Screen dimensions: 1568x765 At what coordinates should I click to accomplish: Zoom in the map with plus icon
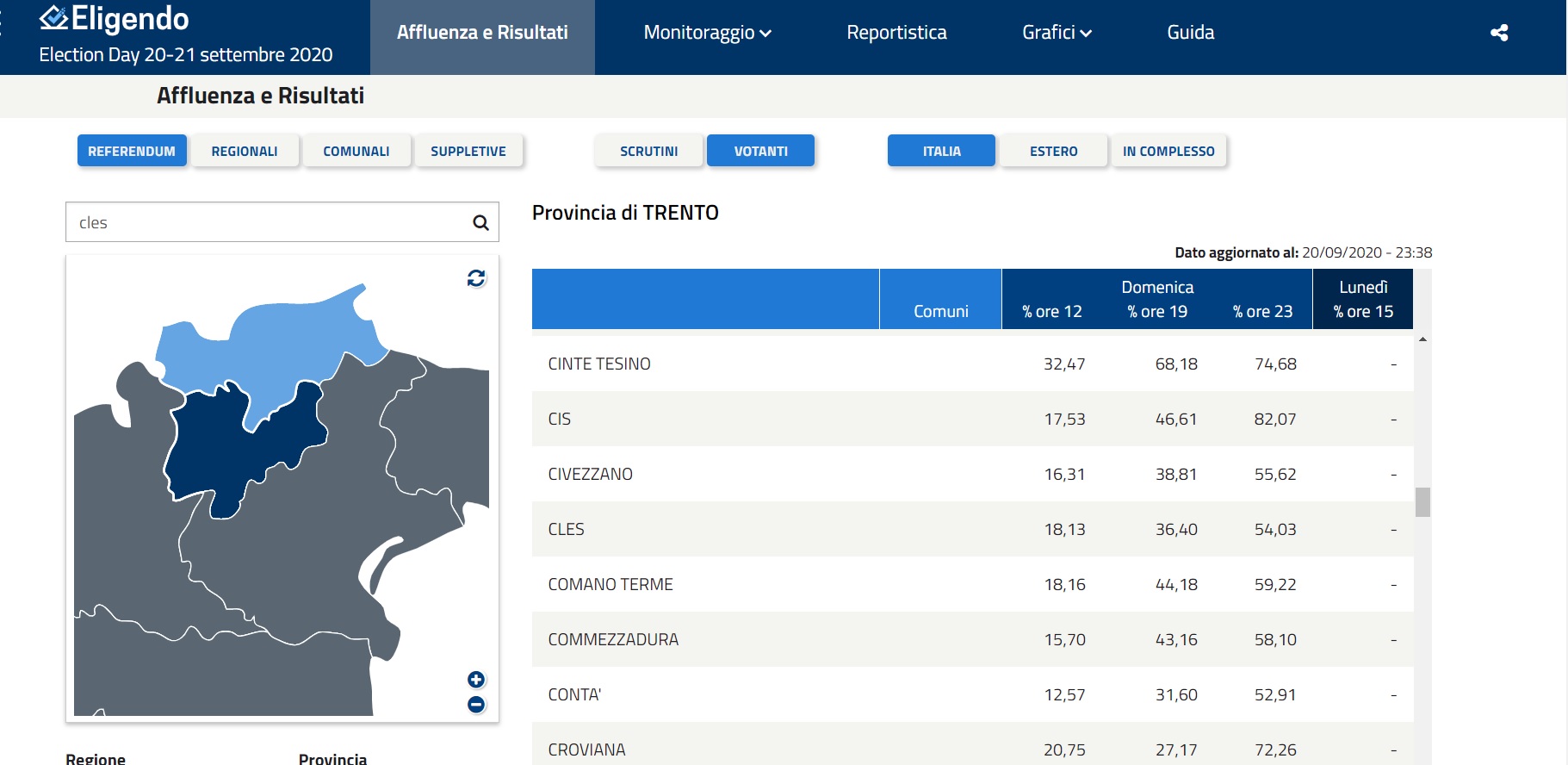tap(476, 680)
